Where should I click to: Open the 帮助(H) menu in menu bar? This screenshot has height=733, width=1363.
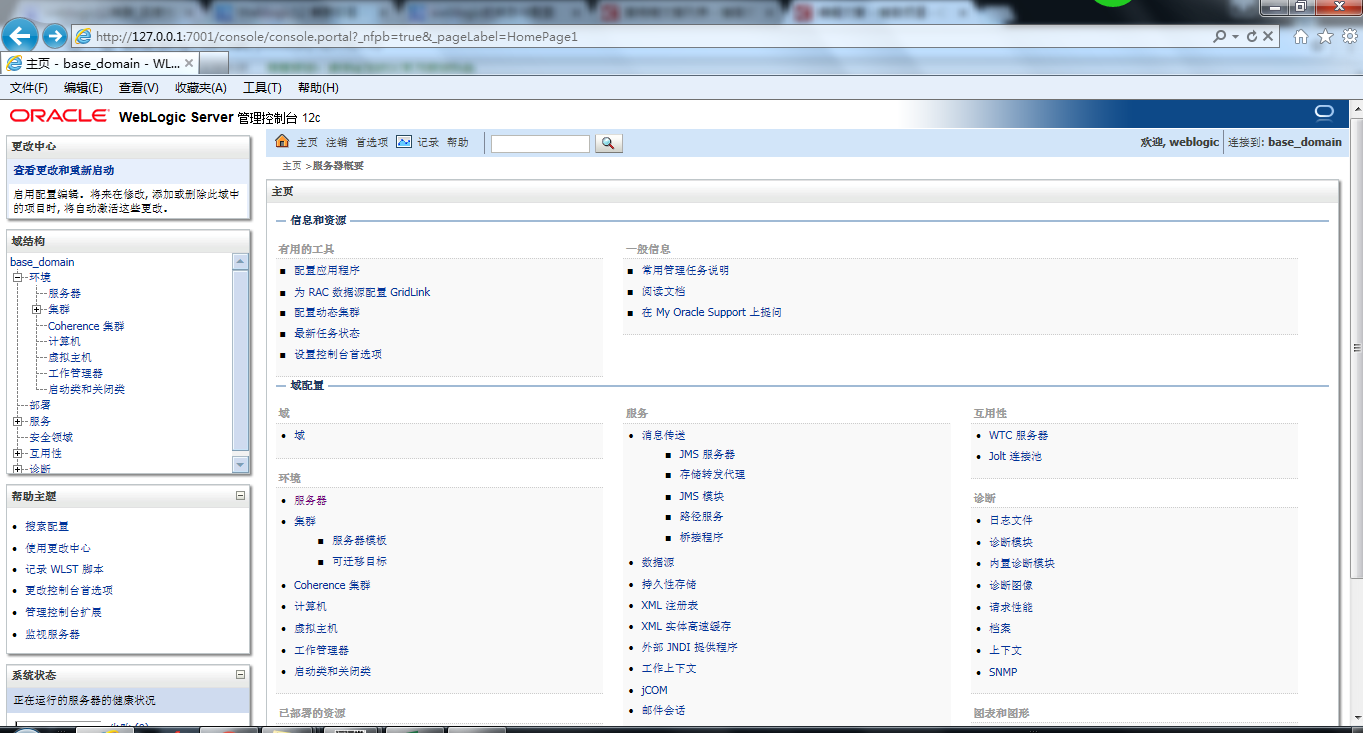[x=318, y=88]
